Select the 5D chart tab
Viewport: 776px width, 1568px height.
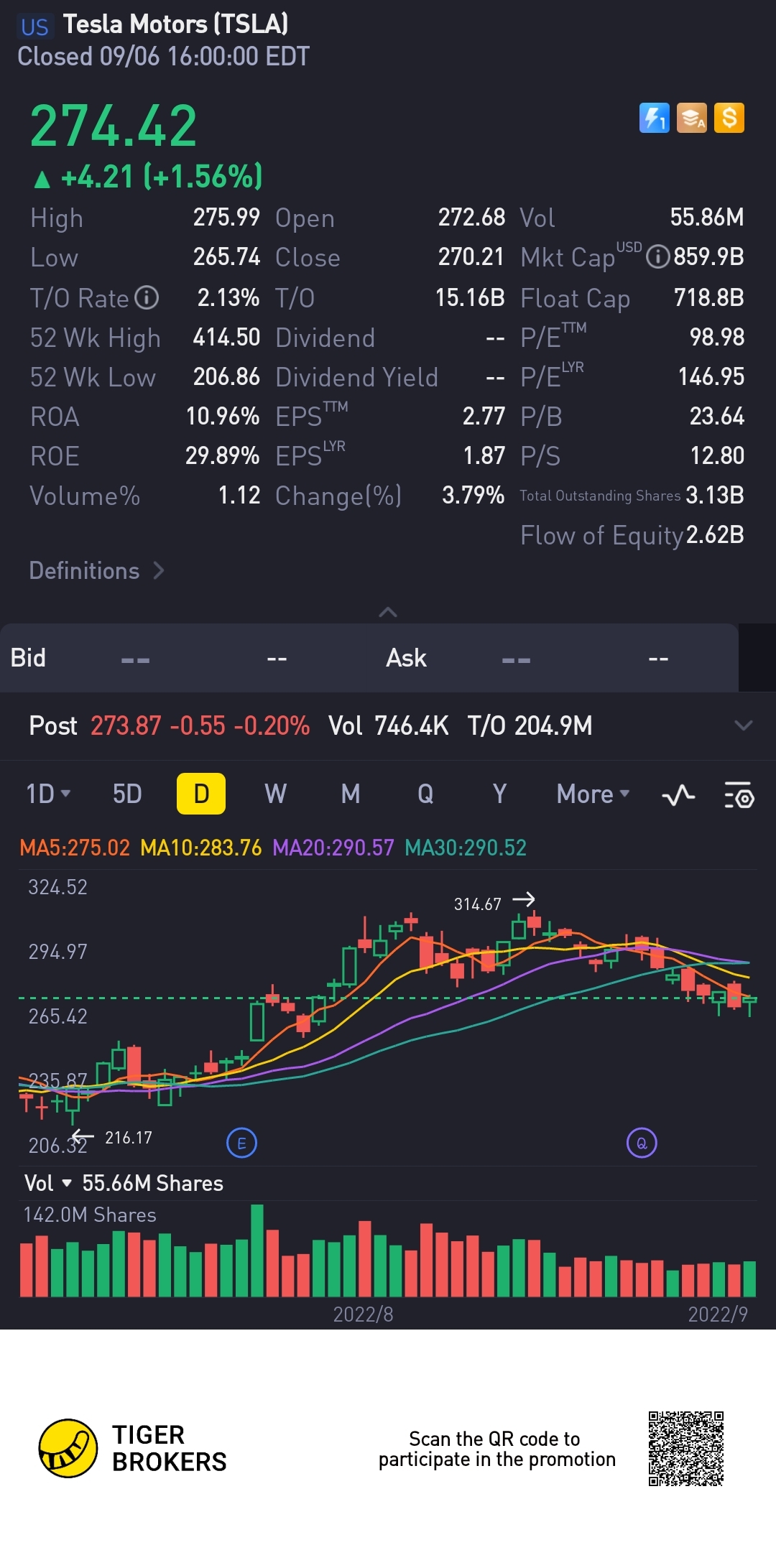click(127, 794)
